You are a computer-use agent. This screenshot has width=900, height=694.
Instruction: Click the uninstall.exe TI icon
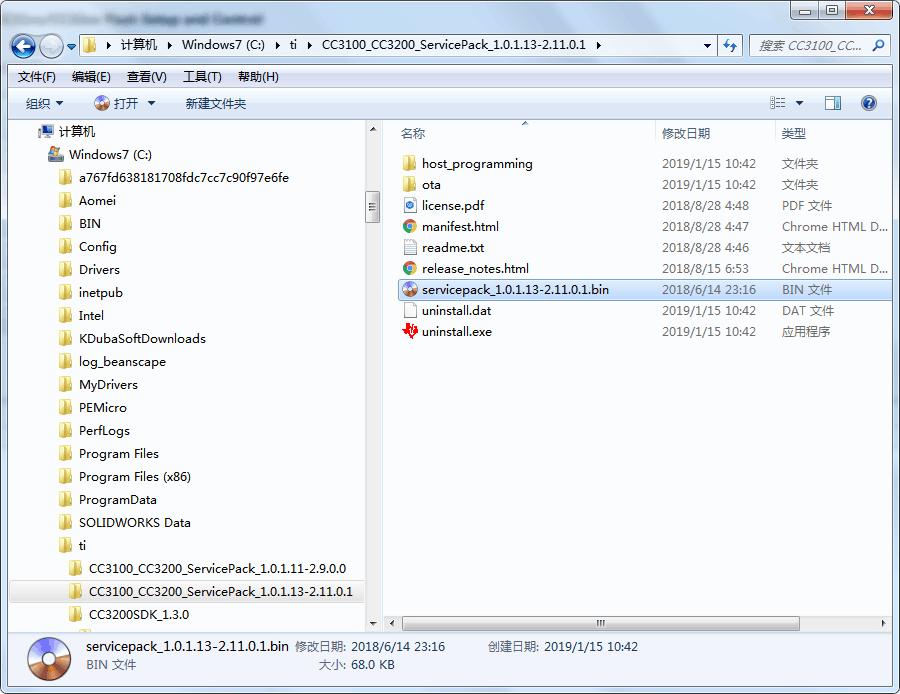(410, 331)
